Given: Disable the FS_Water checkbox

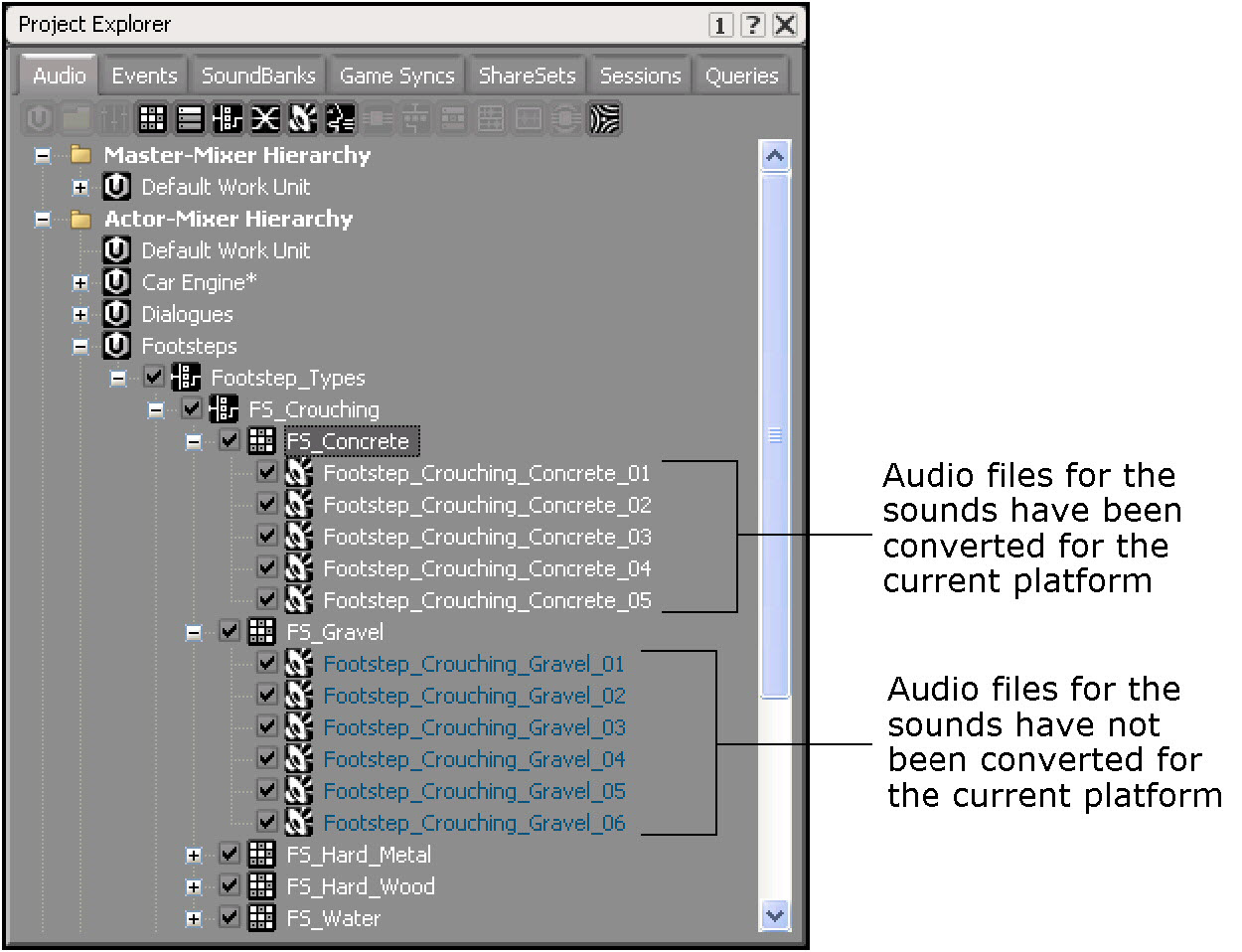Looking at the screenshot, I should click(x=230, y=917).
